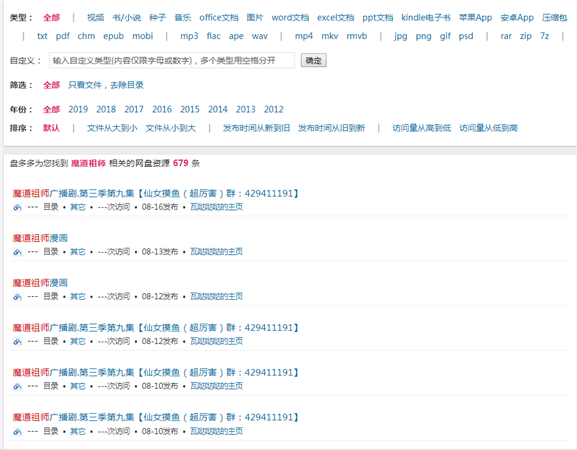Image resolution: width=577 pixels, height=450 pixels.
Task: Filter results by year 2013
Action: pos(246,109)
